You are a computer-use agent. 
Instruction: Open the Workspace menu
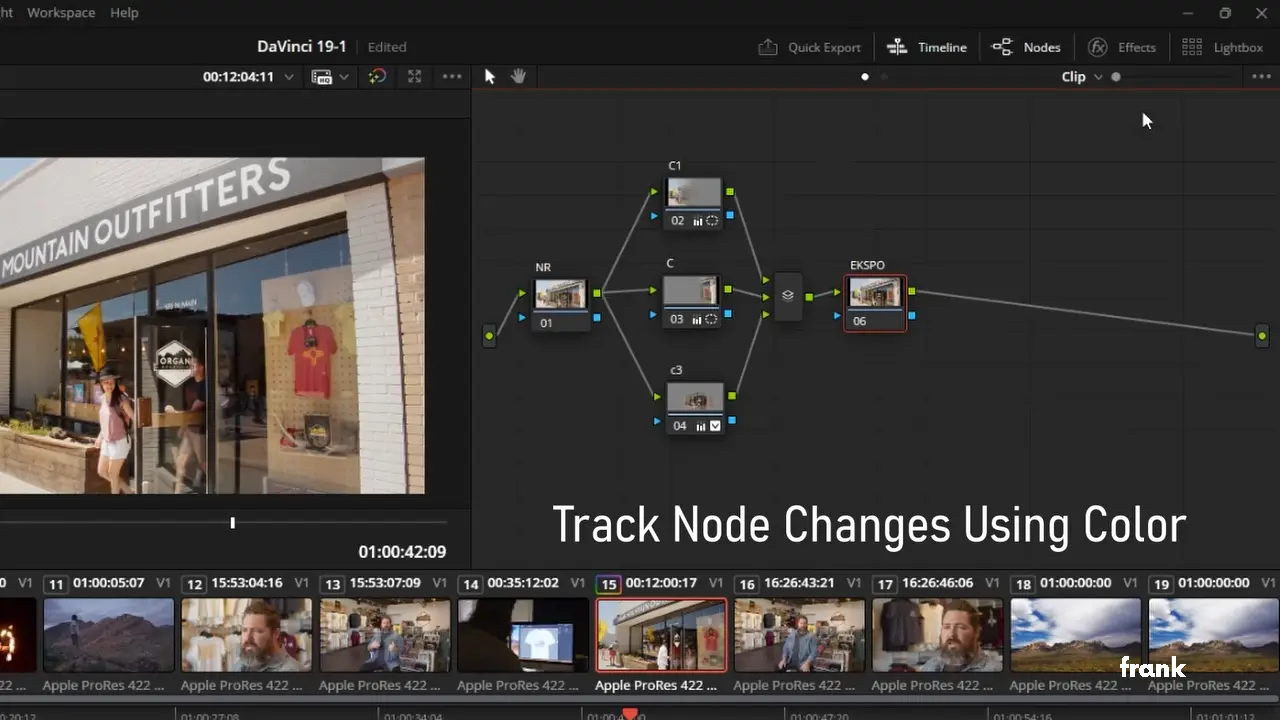61,13
